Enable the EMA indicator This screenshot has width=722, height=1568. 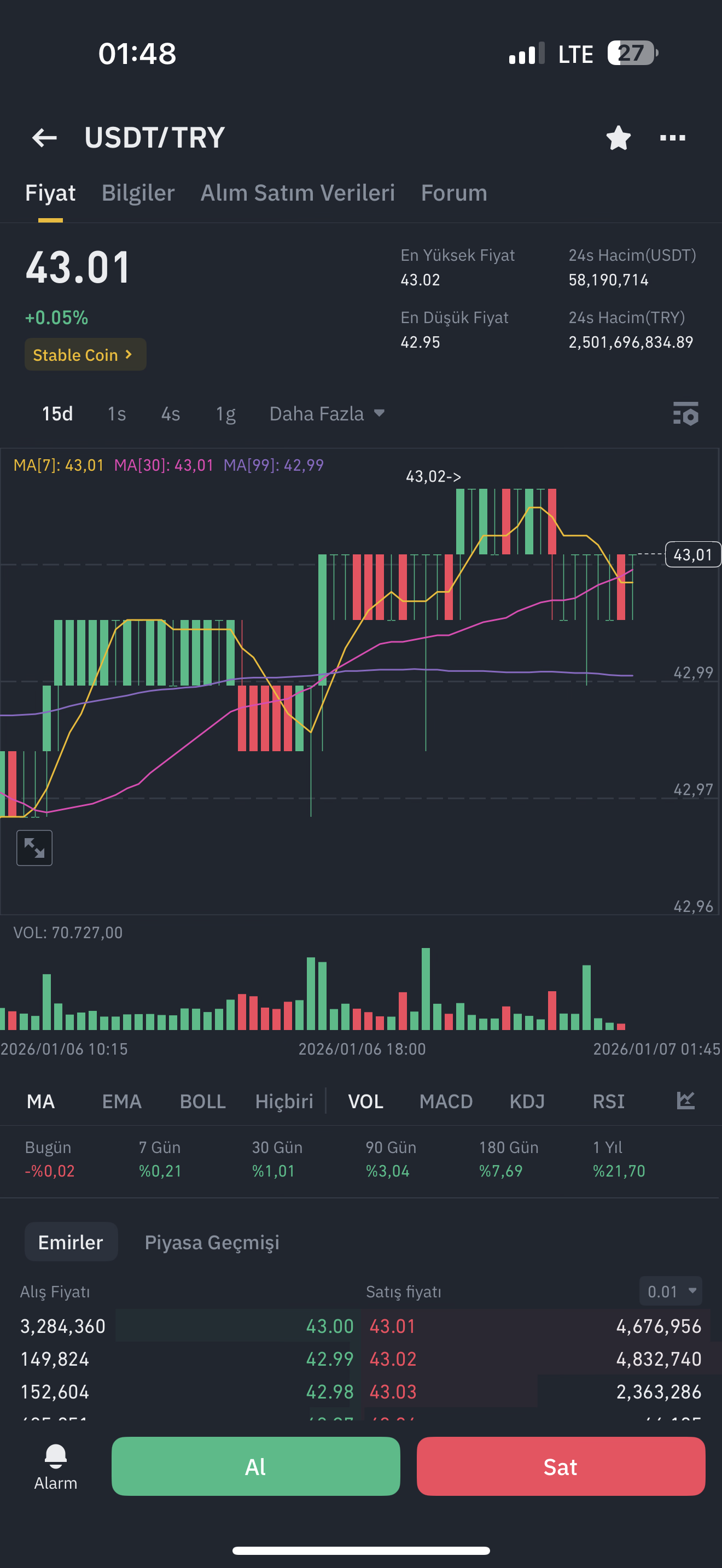coord(122,1101)
